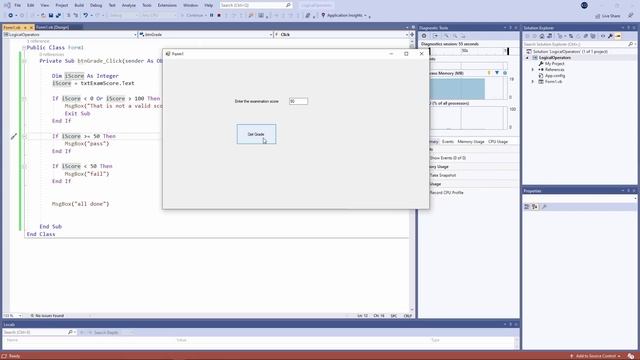640x360 pixels.
Task: Open the Debug menu
Action: 96,5
